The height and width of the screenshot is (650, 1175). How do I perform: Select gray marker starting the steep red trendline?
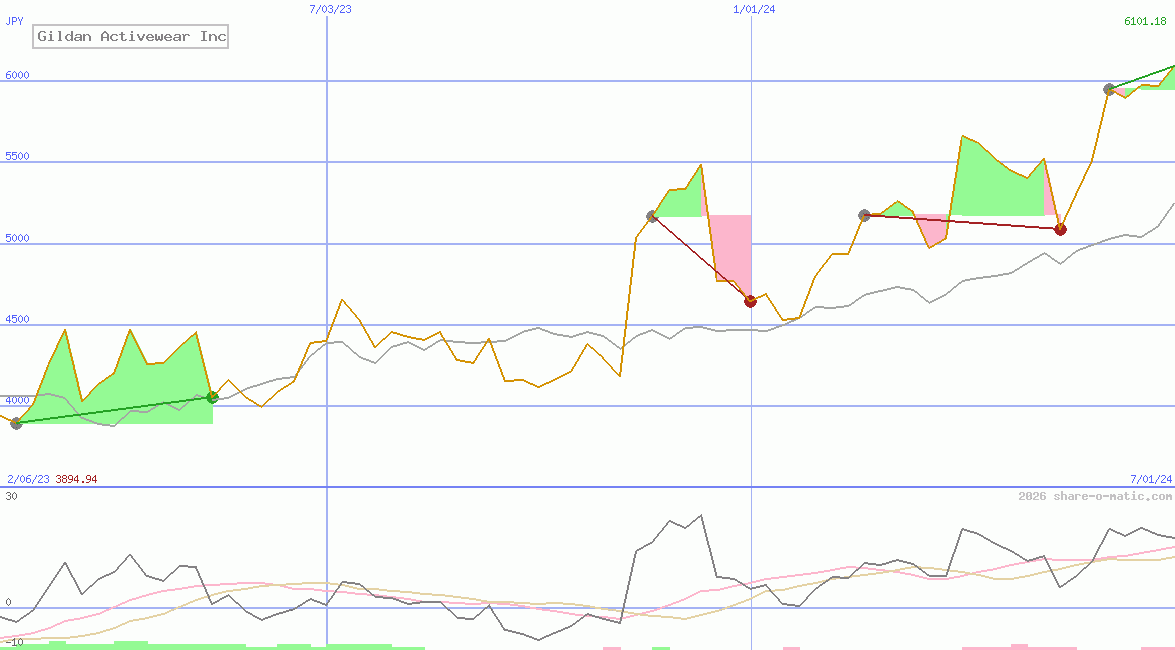(x=652, y=216)
